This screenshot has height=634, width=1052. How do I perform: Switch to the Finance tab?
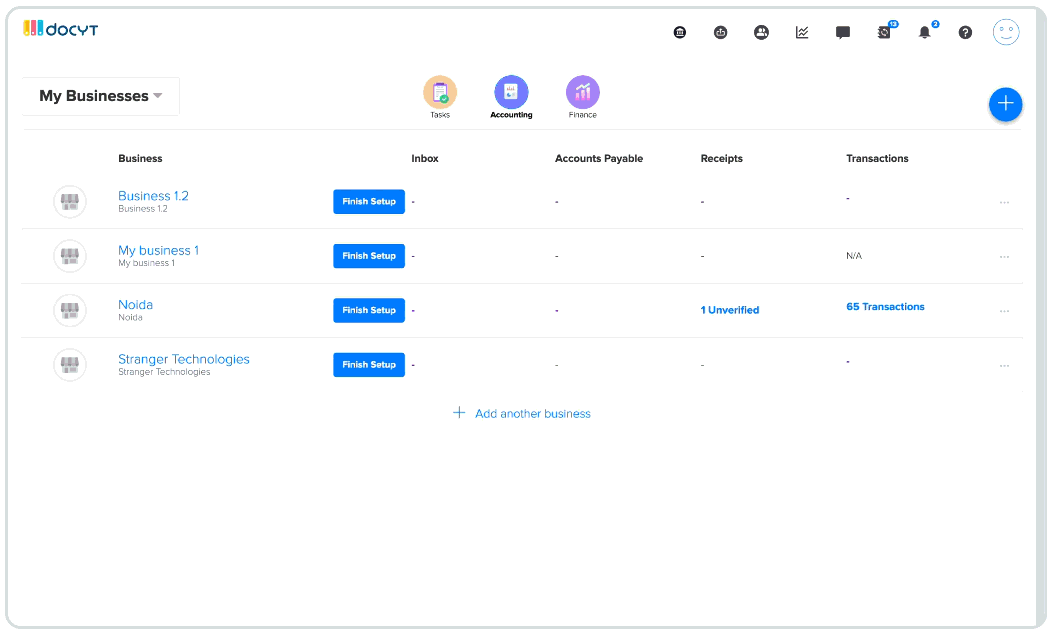[x=582, y=97]
